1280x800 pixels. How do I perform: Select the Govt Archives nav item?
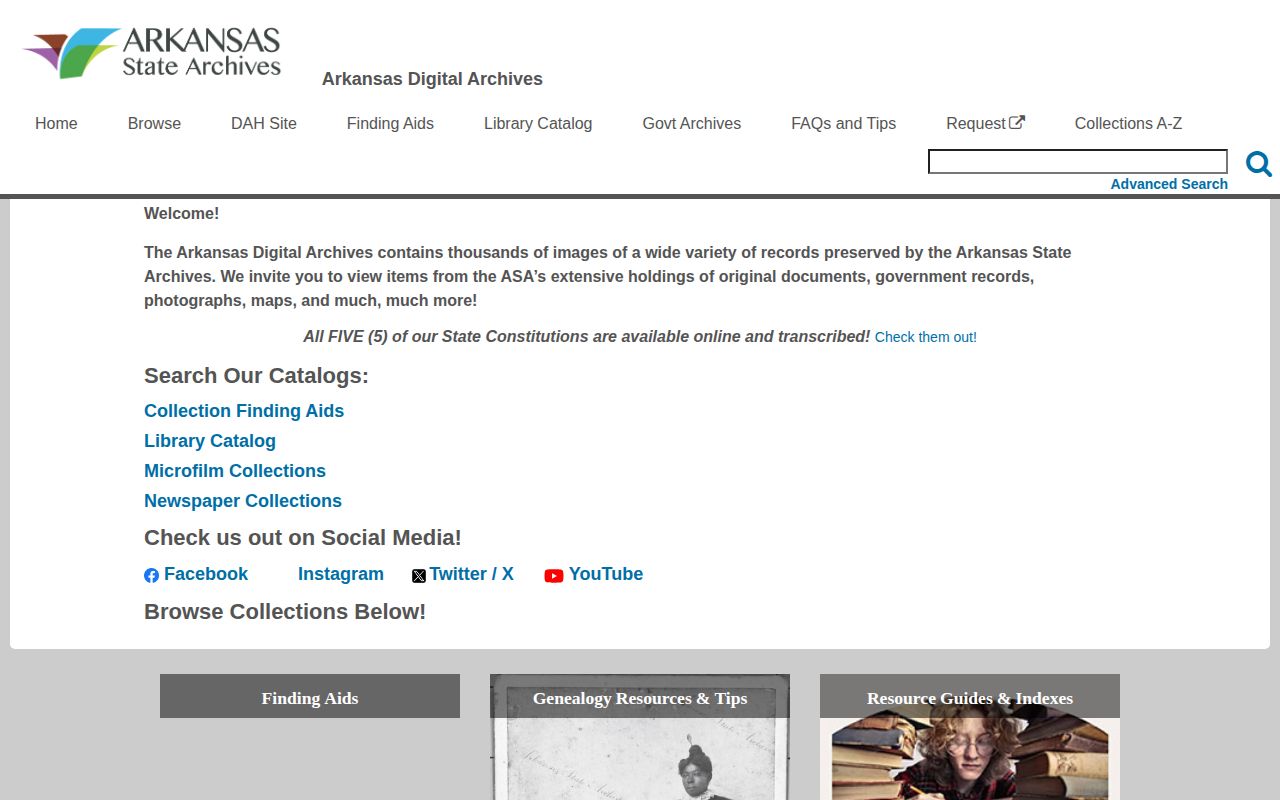(x=692, y=123)
